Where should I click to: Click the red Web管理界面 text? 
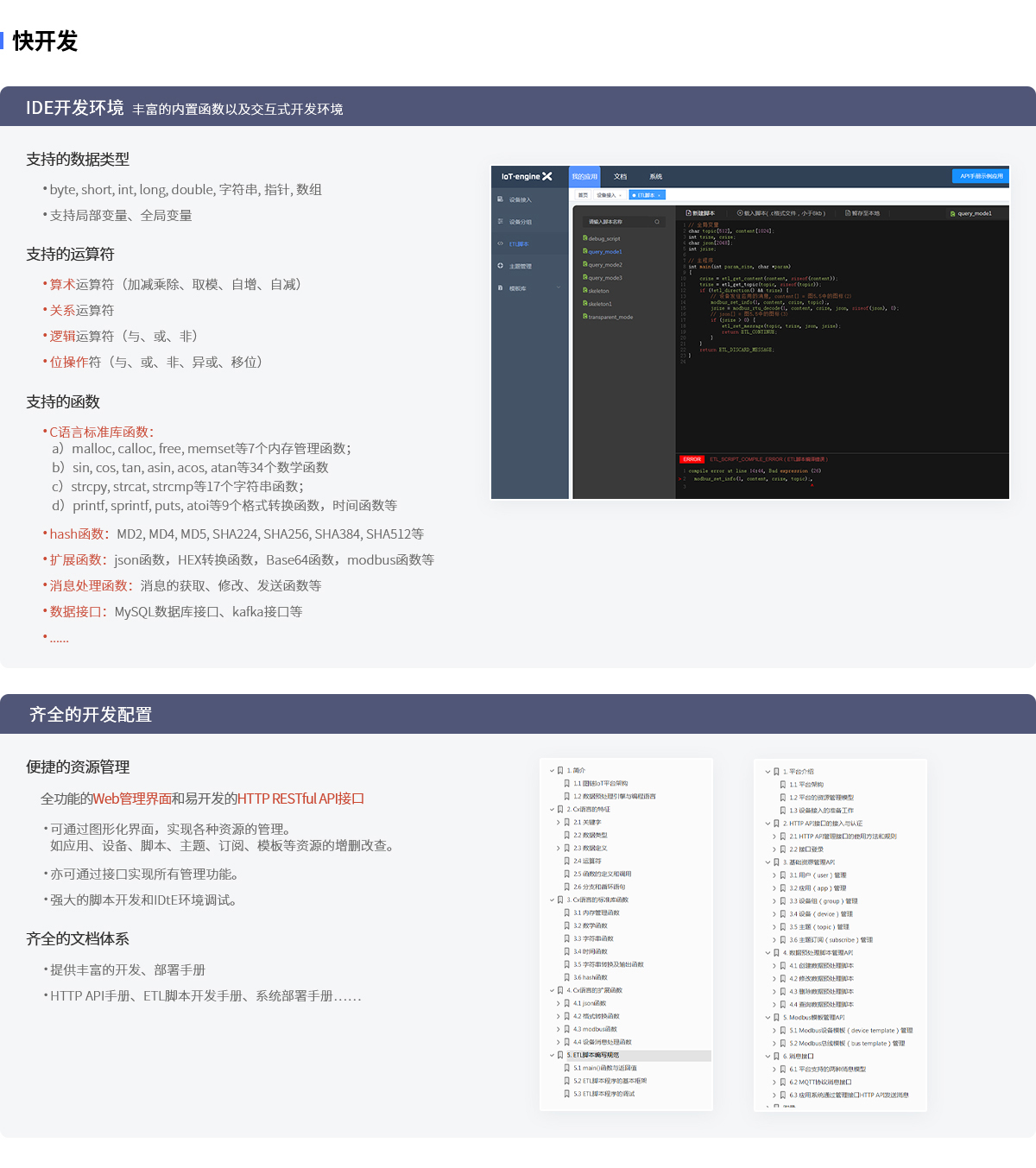tap(132, 799)
